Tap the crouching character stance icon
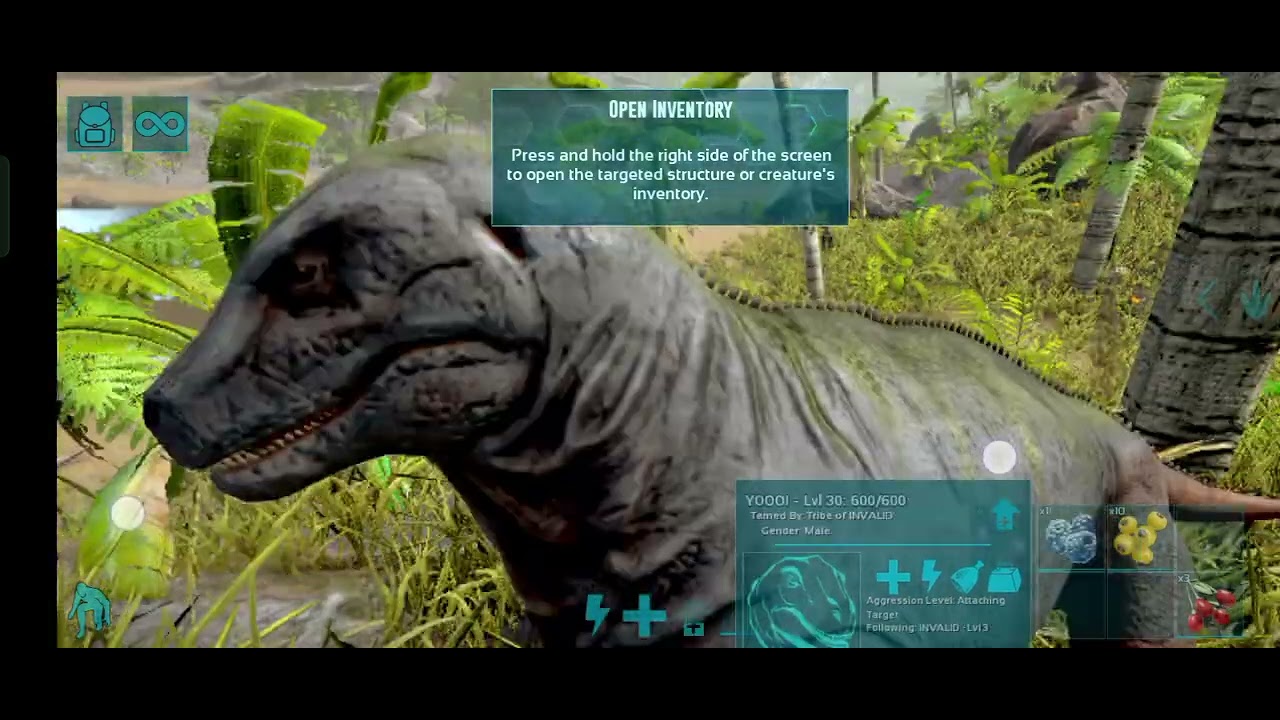This screenshot has width=1280, height=720. 90,610
